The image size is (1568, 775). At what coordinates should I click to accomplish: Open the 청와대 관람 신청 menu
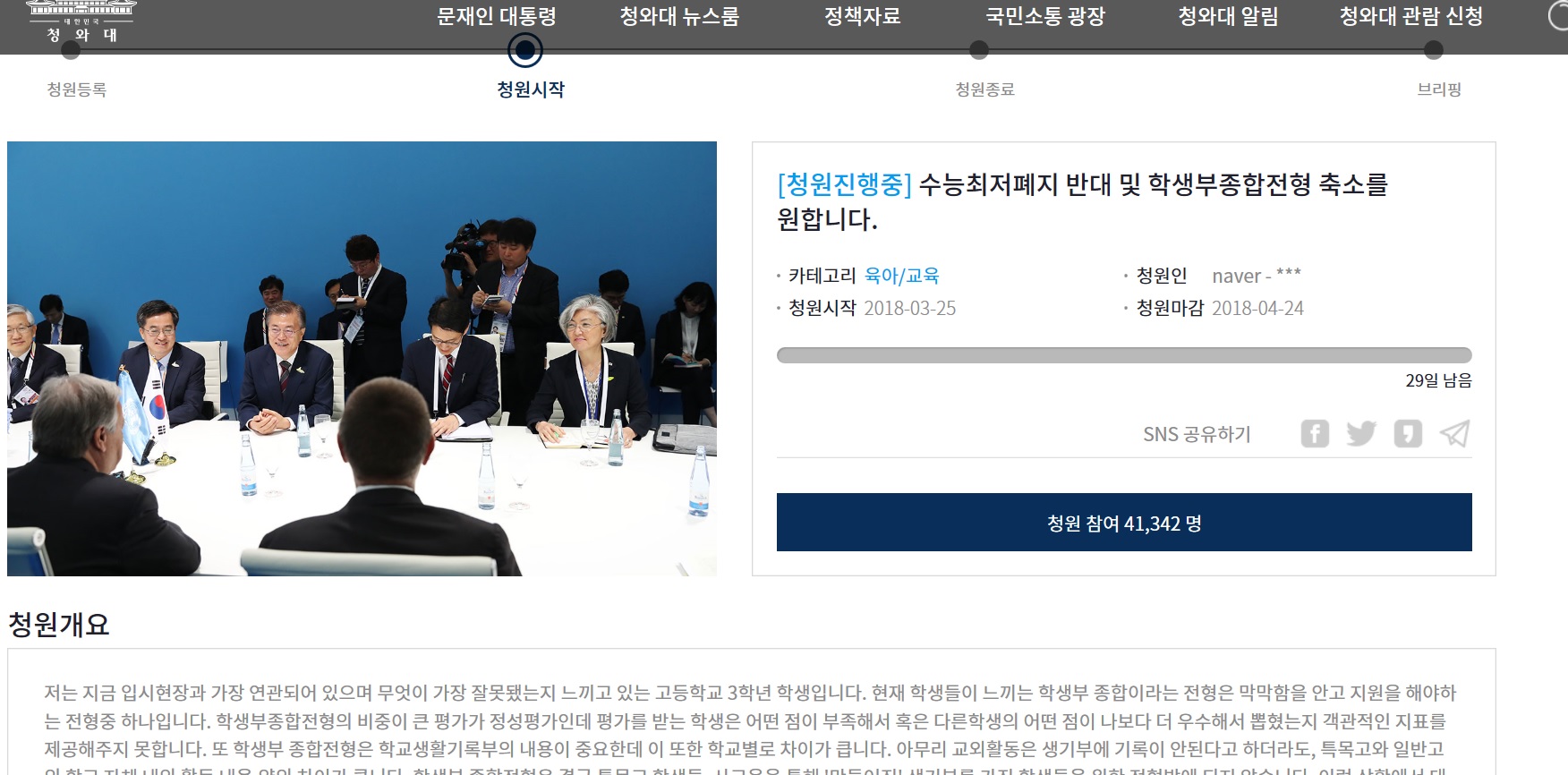tap(1411, 16)
